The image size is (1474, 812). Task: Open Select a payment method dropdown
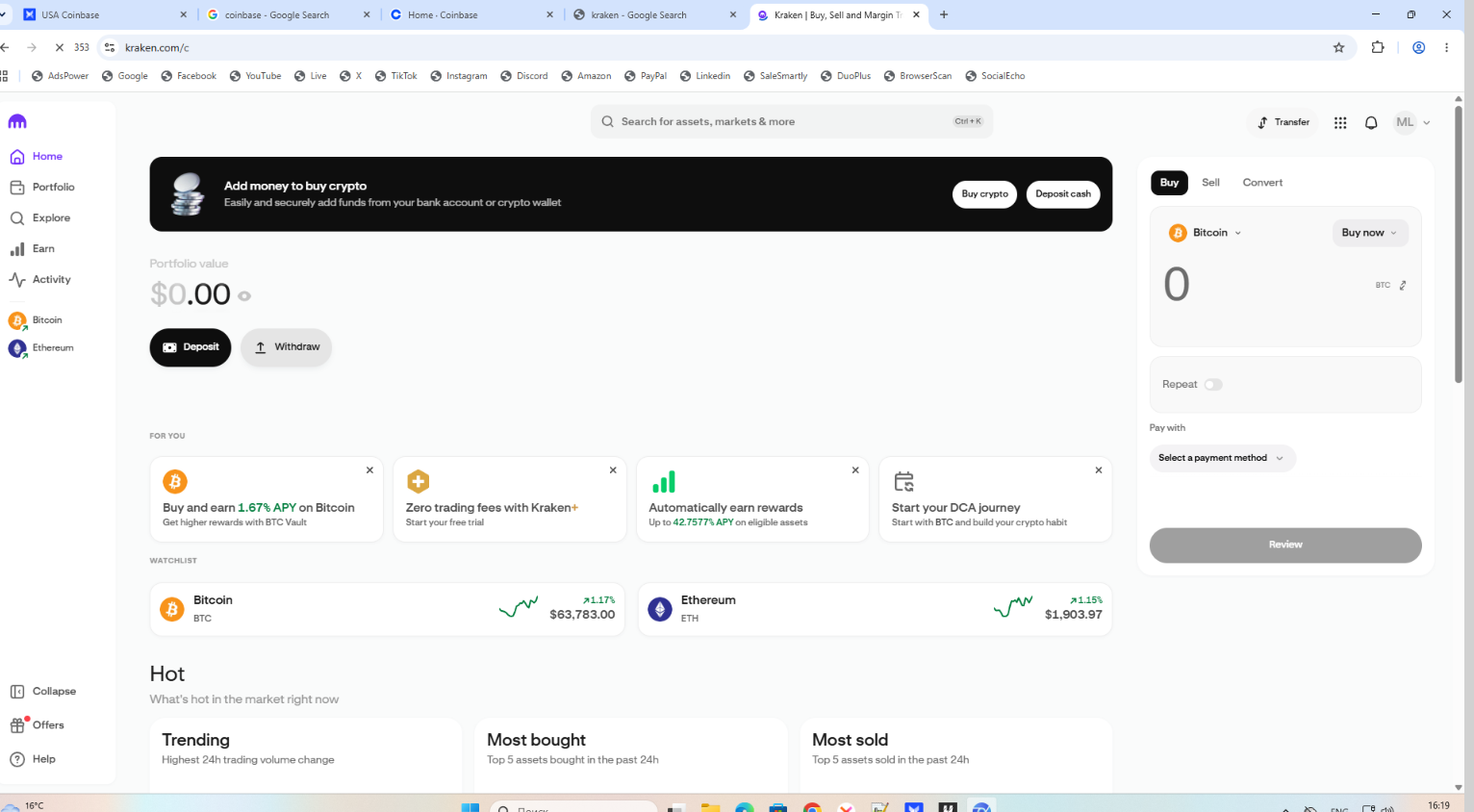click(1222, 458)
